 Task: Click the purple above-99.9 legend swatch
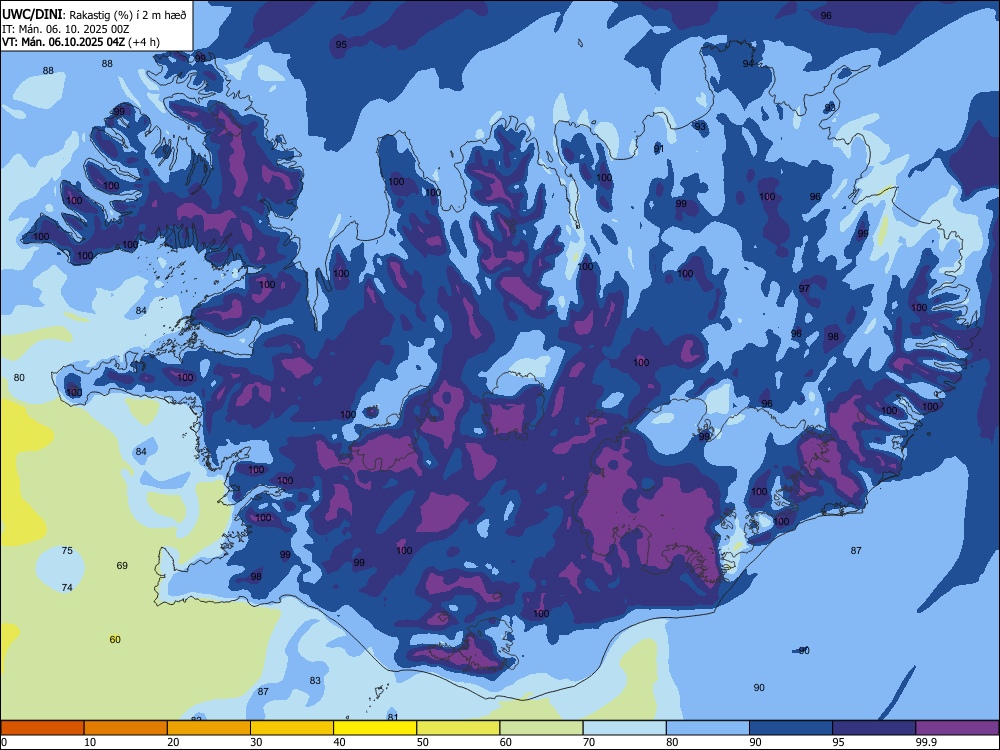(x=957, y=728)
